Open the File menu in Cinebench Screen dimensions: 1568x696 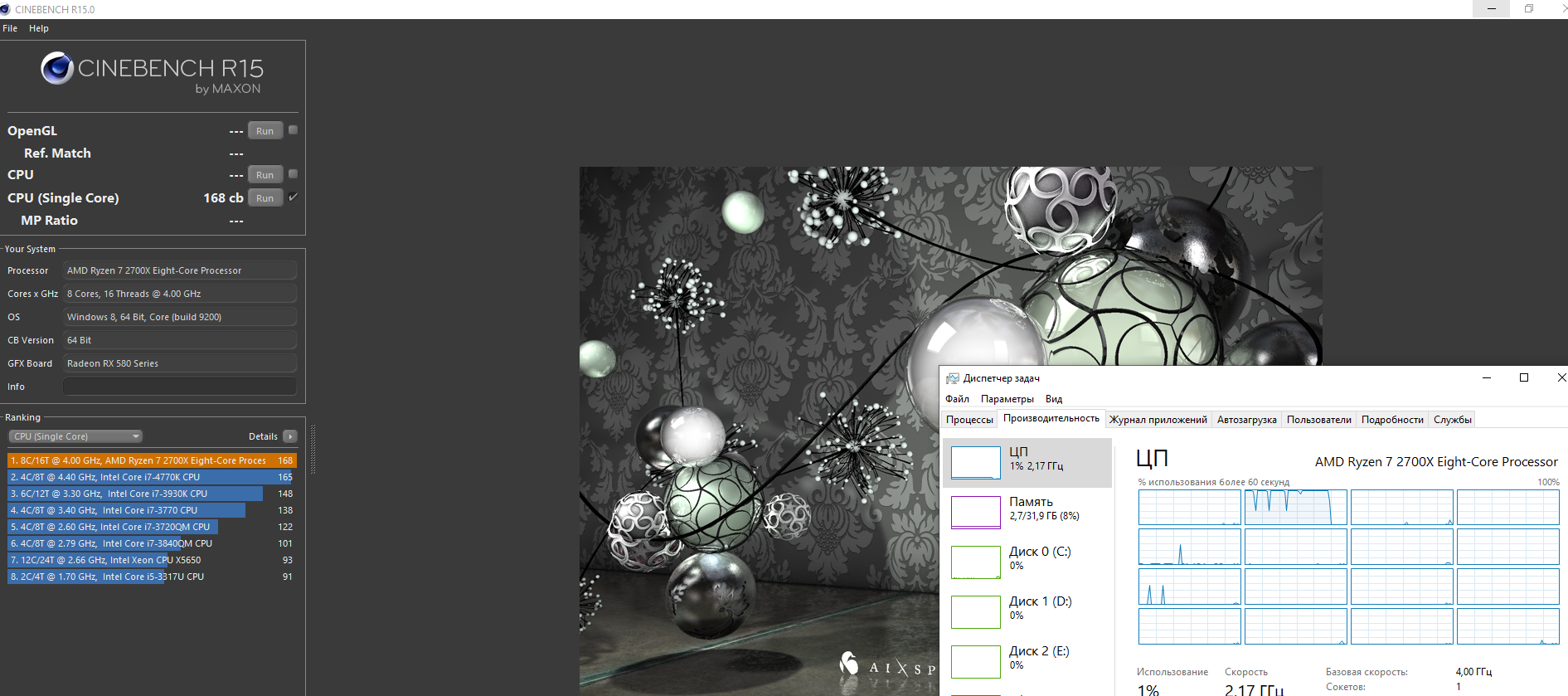coord(10,28)
